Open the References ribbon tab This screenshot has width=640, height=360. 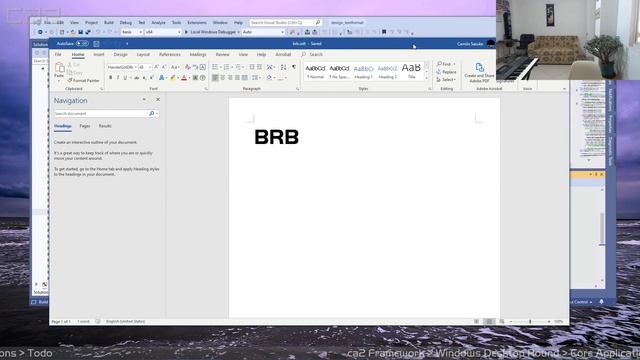coord(170,54)
